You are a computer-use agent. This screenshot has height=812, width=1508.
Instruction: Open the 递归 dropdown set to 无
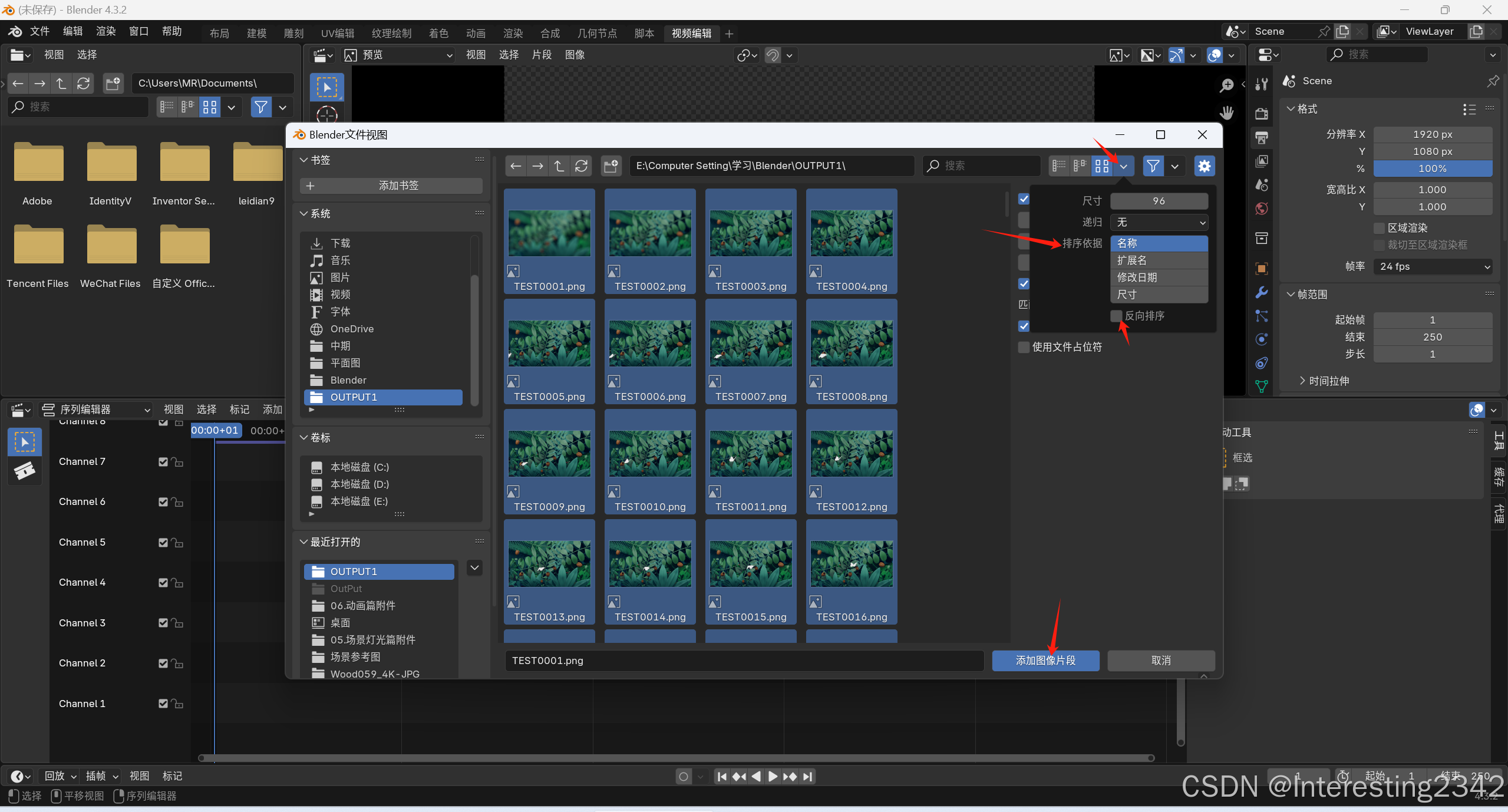(x=1159, y=222)
